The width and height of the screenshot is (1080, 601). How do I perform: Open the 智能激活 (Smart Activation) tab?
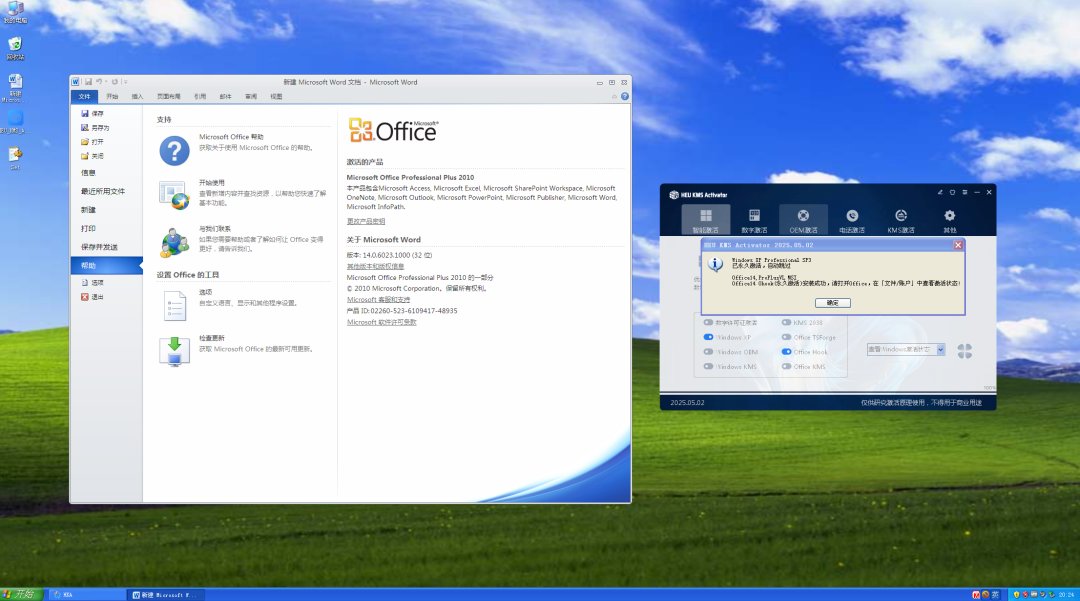click(706, 220)
